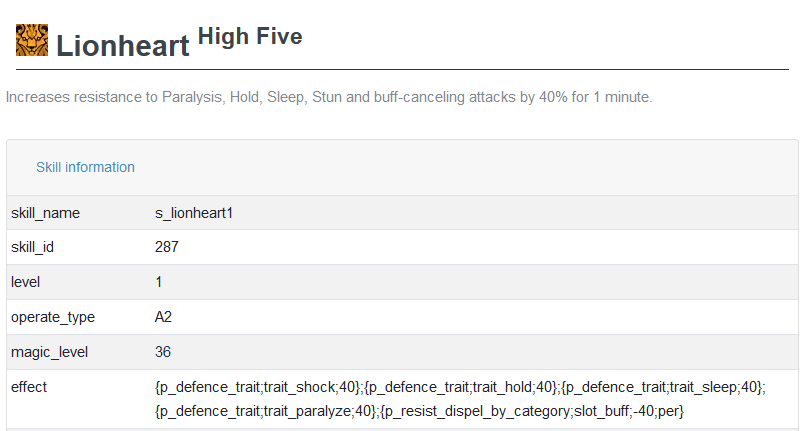809x431 pixels.
Task: Select the level row label
Action: tap(26, 282)
